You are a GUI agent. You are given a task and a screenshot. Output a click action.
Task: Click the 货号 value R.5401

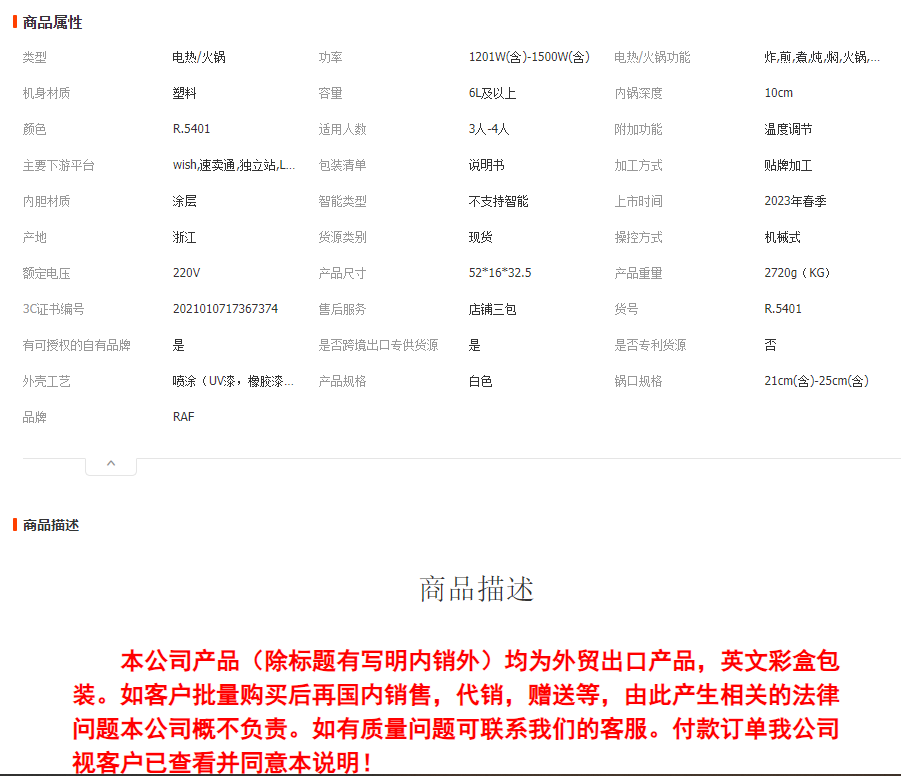(782, 309)
